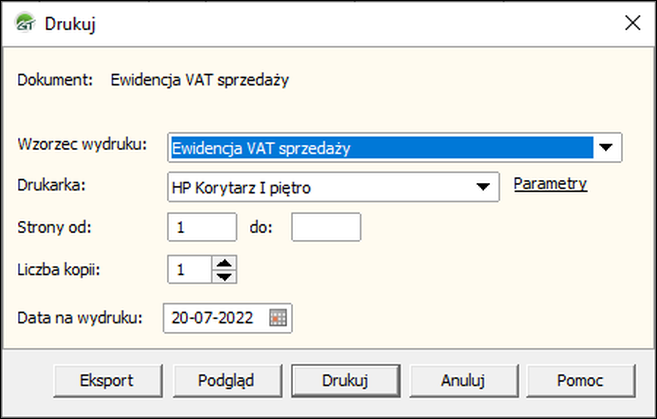Viewport: 657px width, 419px height.
Task: Open print preview with Podgląd button
Action: point(228,380)
